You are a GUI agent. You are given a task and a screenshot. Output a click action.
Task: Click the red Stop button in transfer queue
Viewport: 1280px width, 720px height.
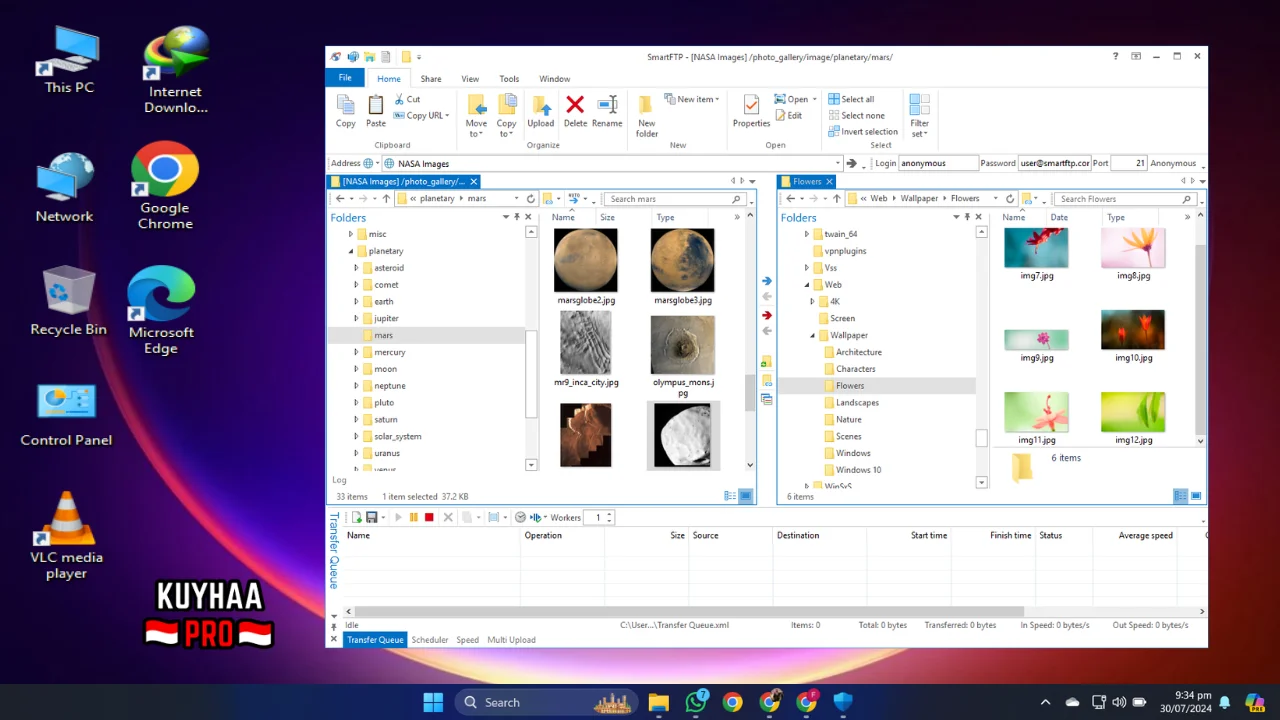429,517
